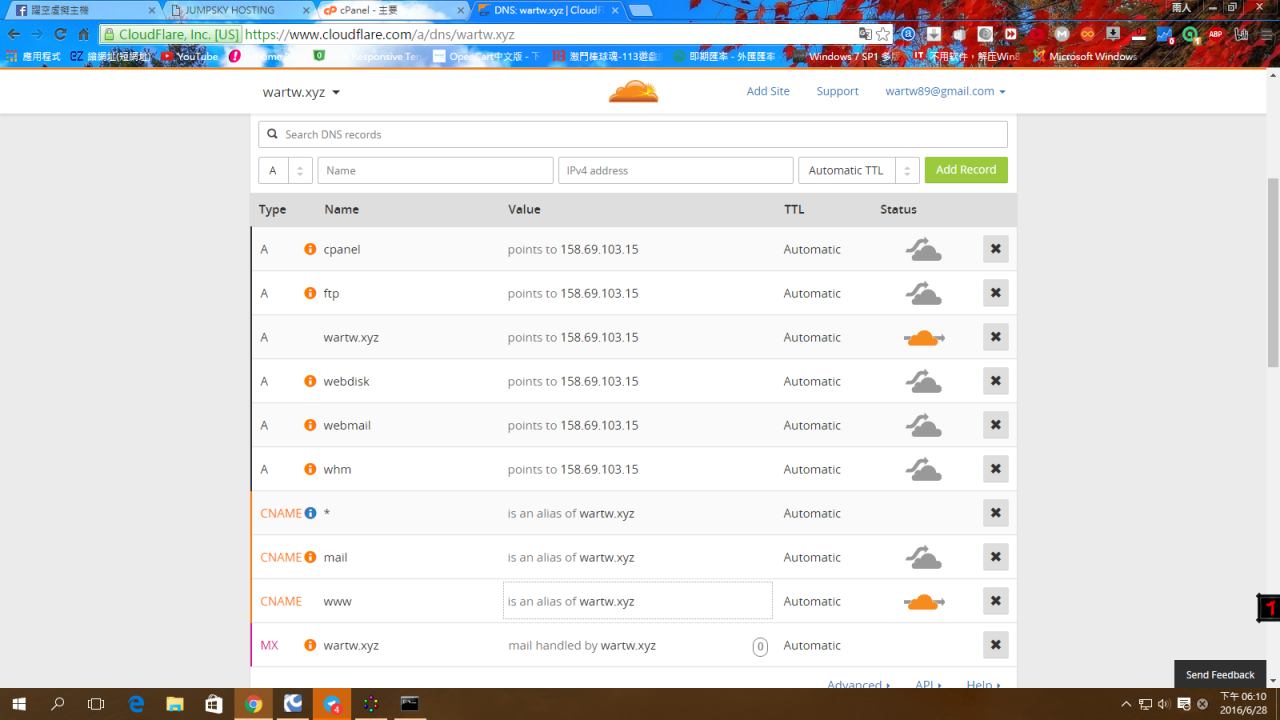
Task: Open wartw89@gmail.com account menu
Action: [x=945, y=91]
